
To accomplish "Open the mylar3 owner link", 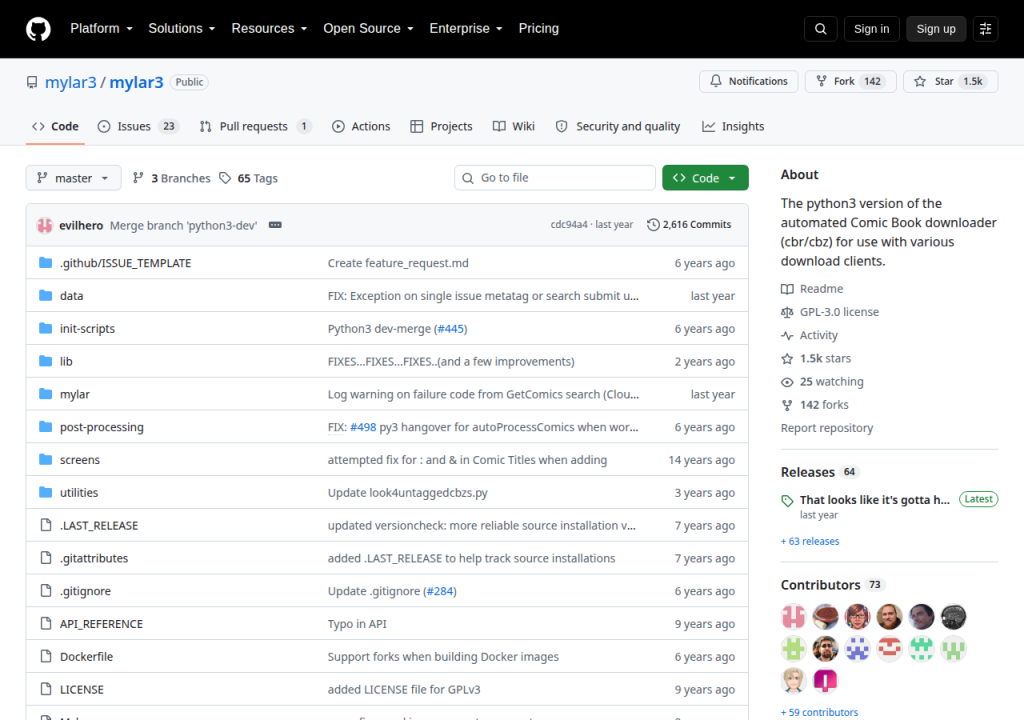I will click(71, 82).
